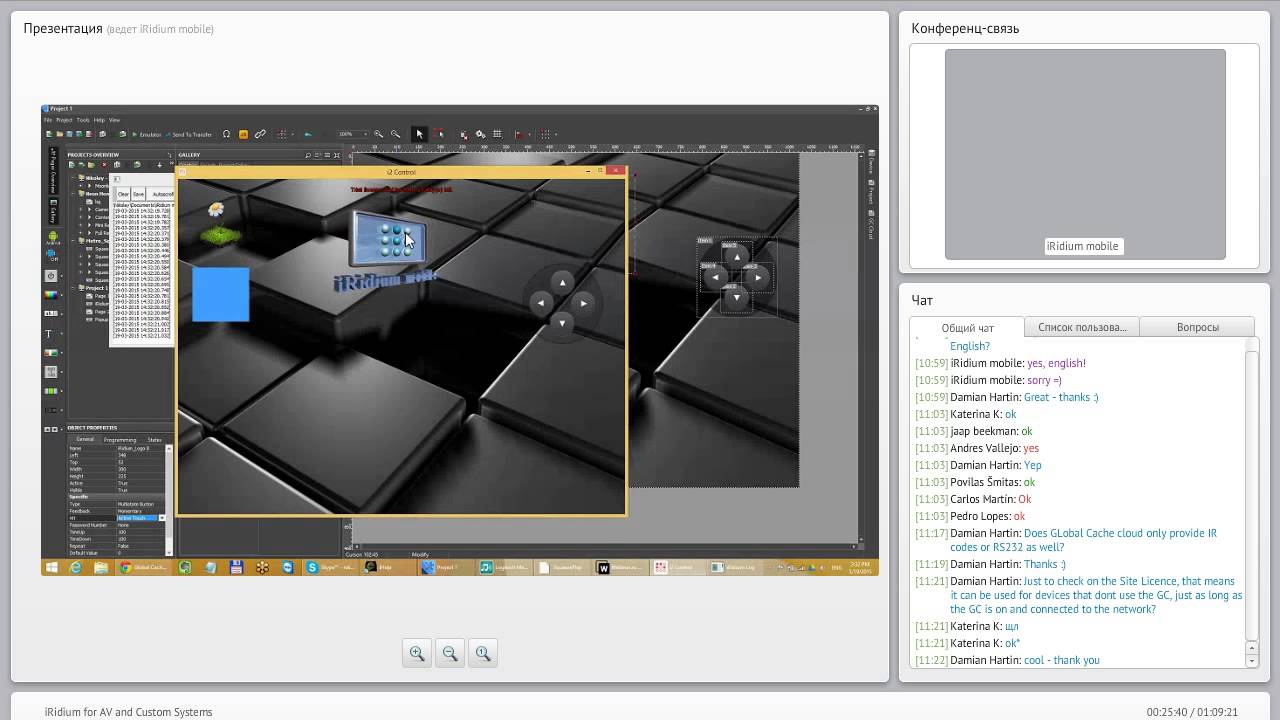Screen dimensions: 1280x720
Task: Open the Общий чат tab
Action: [x=967, y=327]
